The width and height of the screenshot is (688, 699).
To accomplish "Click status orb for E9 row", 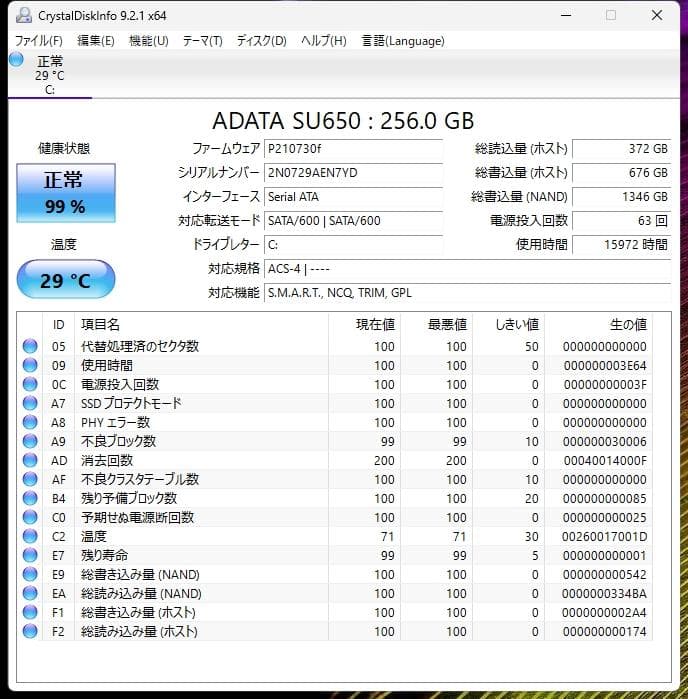I will pos(30,574).
